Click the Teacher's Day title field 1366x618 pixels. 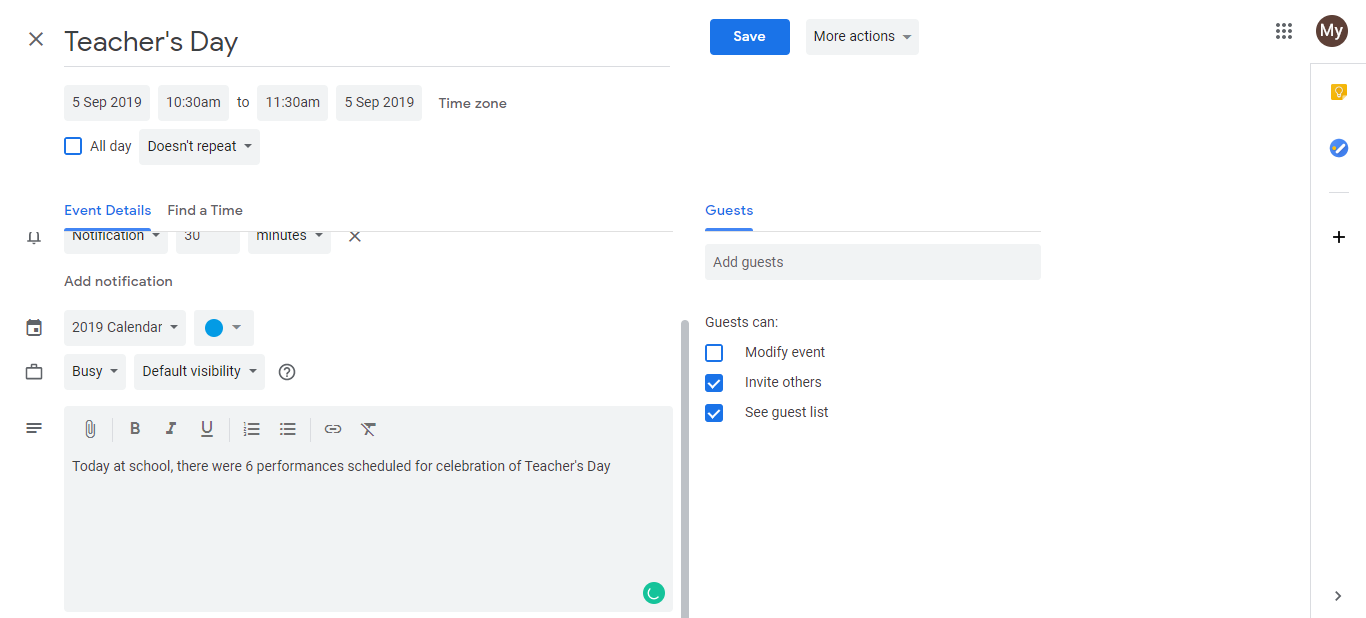[367, 42]
